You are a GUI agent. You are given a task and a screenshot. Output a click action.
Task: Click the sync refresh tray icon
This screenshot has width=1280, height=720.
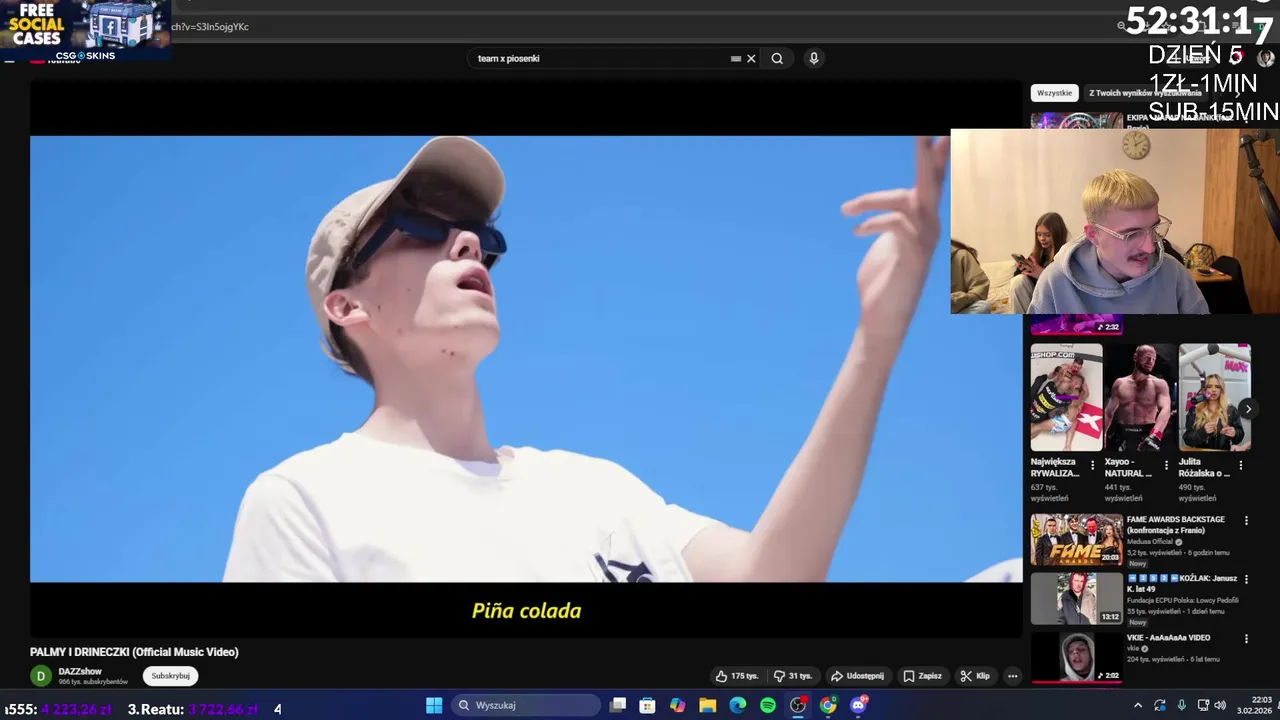(1160, 705)
